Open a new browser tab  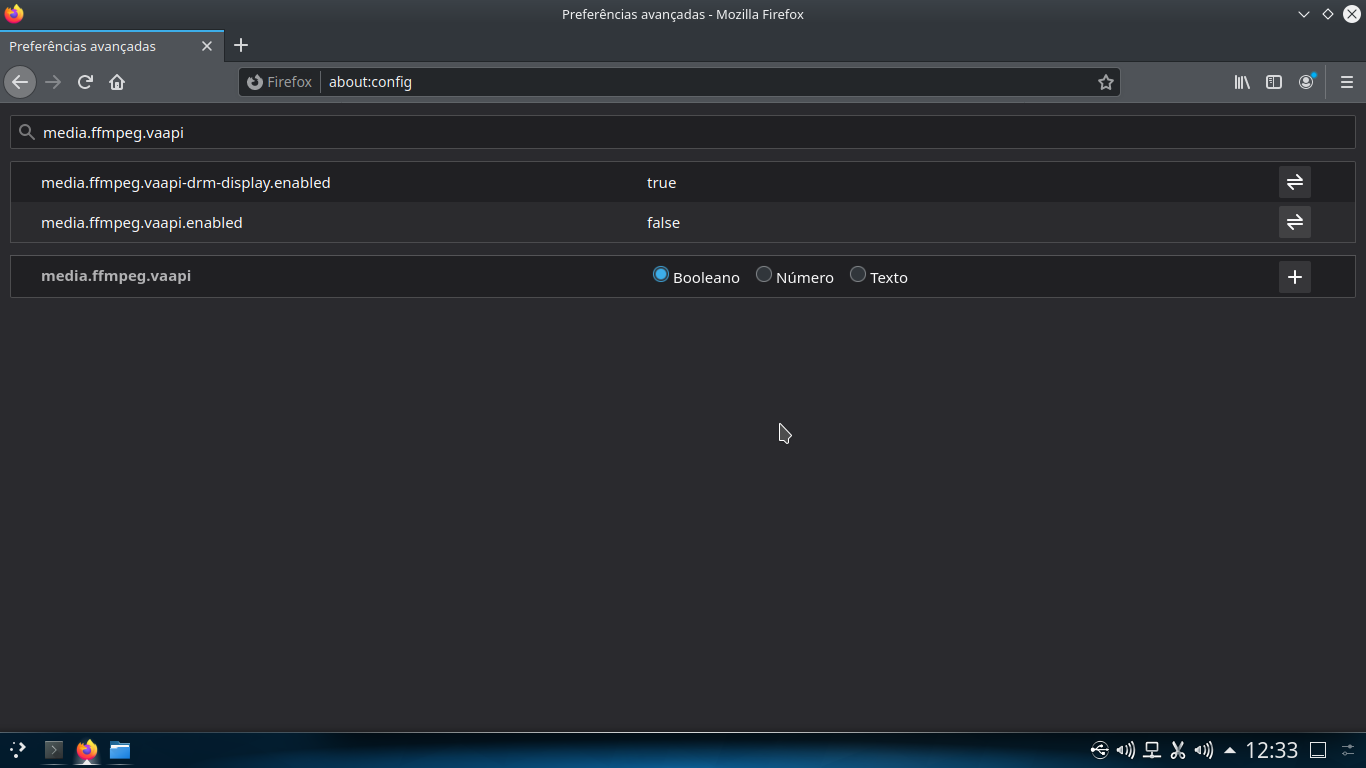pos(241,46)
